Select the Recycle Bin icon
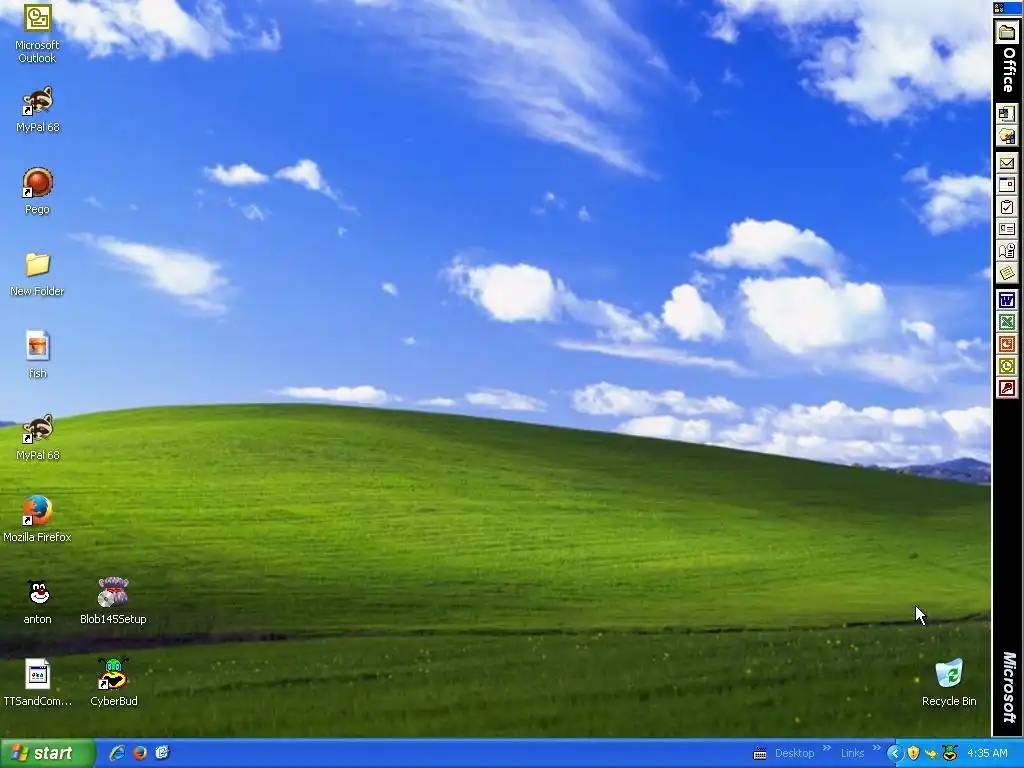This screenshot has width=1024, height=768. [949, 683]
